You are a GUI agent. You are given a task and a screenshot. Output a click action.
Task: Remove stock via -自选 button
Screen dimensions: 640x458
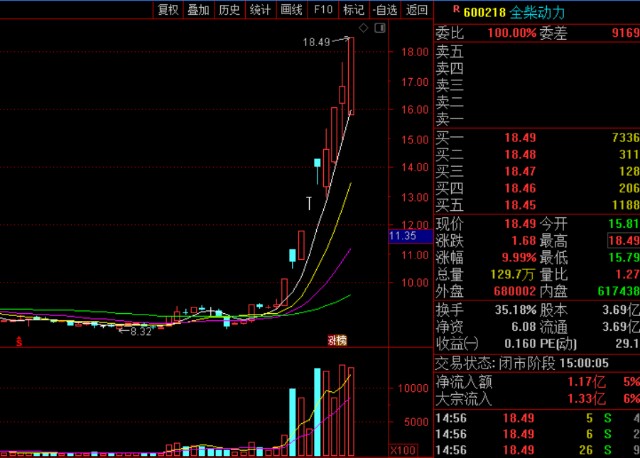pos(385,10)
